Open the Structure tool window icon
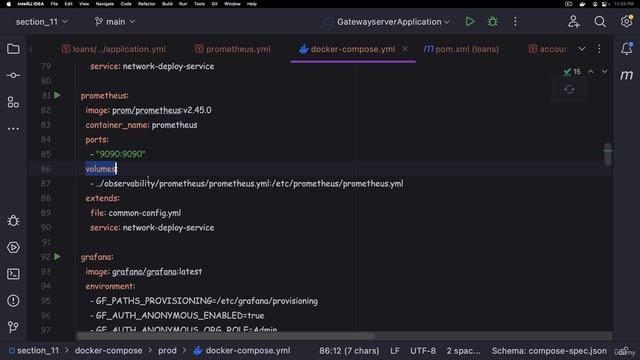This screenshot has width=640, height=360. 13,102
